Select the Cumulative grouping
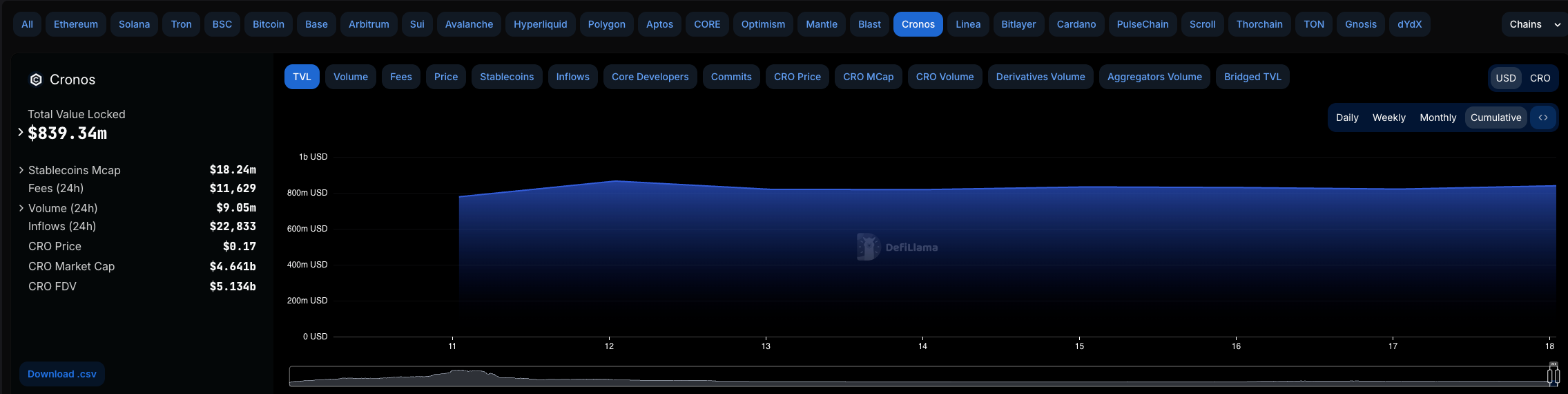The width and height of the screenshot is (1568, 394). tap(1496, 118)
